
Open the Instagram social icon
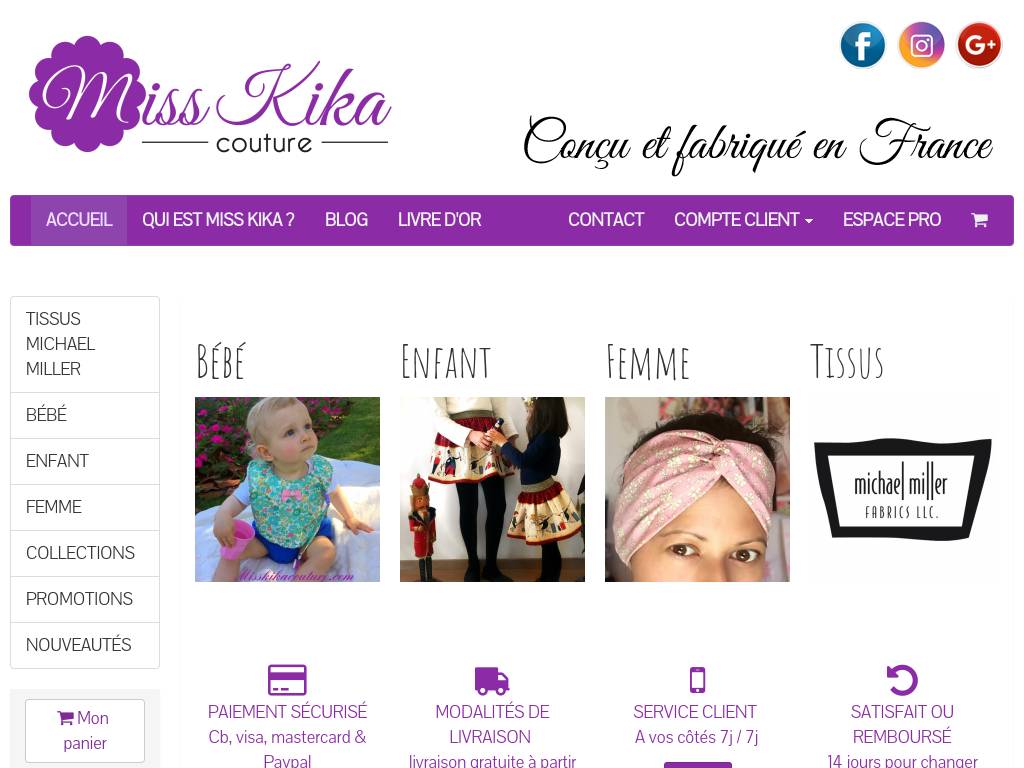point(921,45)
